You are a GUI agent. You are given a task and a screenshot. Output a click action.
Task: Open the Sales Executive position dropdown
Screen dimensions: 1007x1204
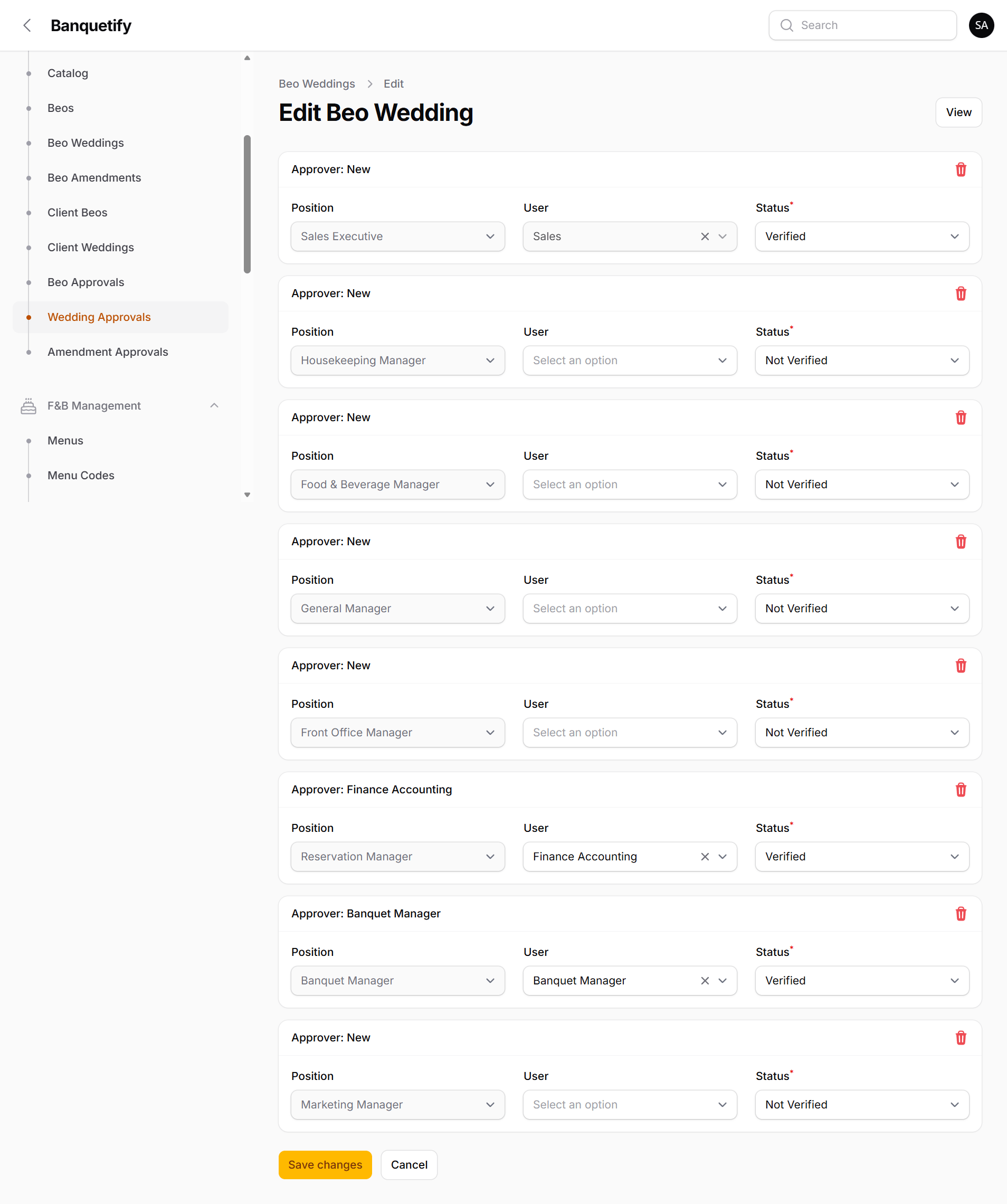398,236
